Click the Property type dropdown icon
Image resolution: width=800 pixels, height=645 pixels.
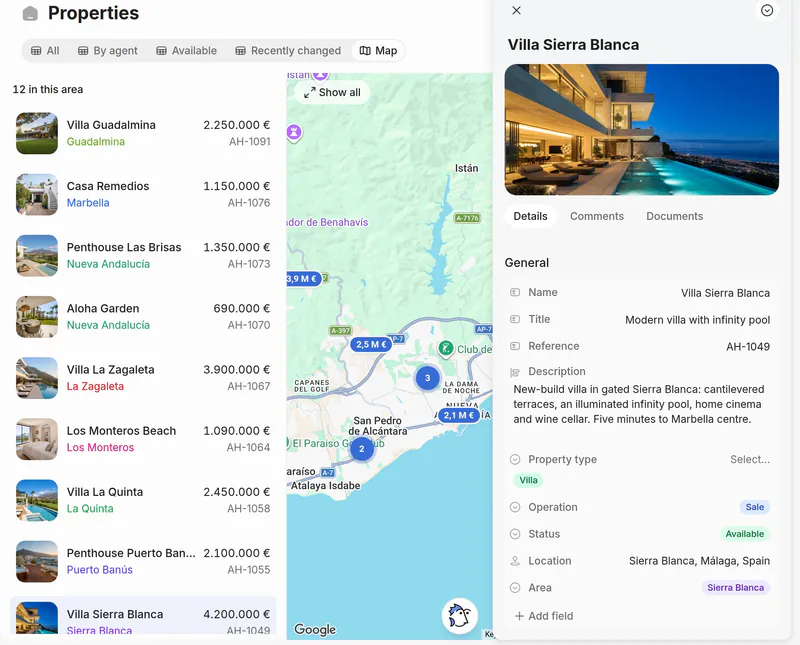pos(515,459)
